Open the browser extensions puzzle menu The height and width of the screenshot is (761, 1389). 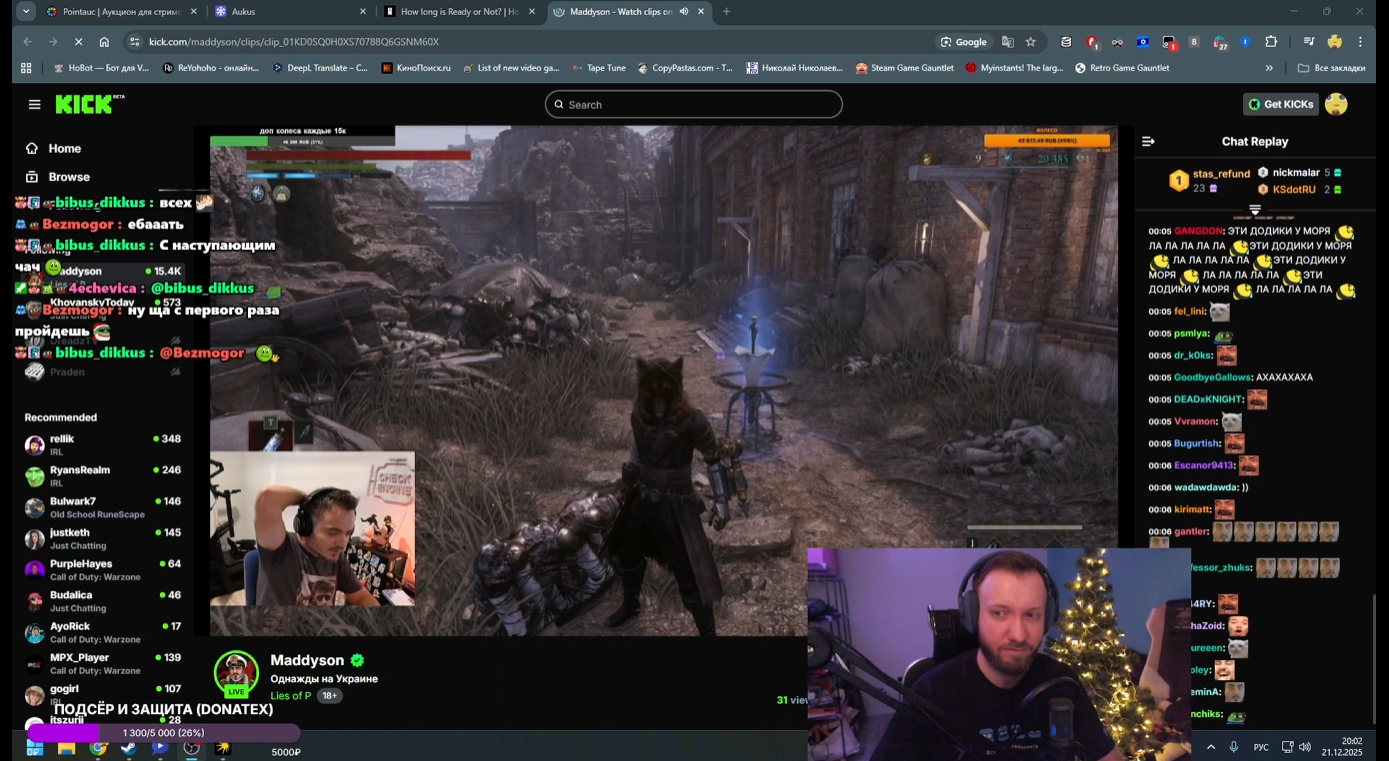pos(1271,42)
